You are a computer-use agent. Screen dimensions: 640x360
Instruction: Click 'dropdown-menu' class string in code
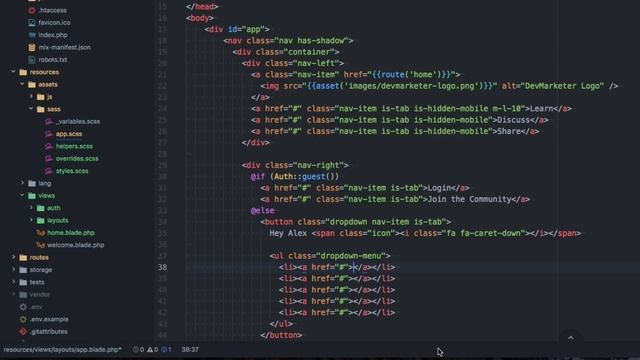pos(350,256)
